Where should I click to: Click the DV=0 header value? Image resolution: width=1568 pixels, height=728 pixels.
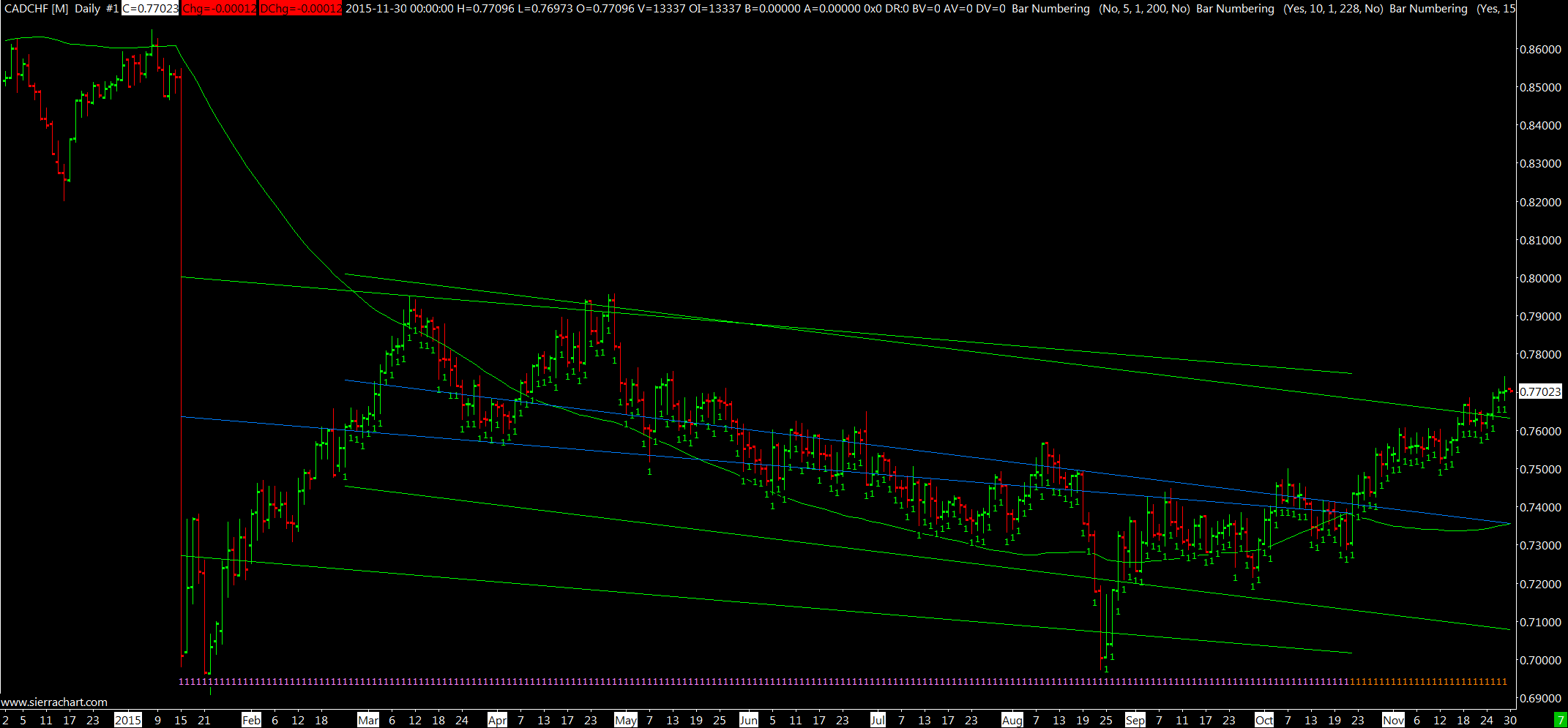[x=991, y=9]
